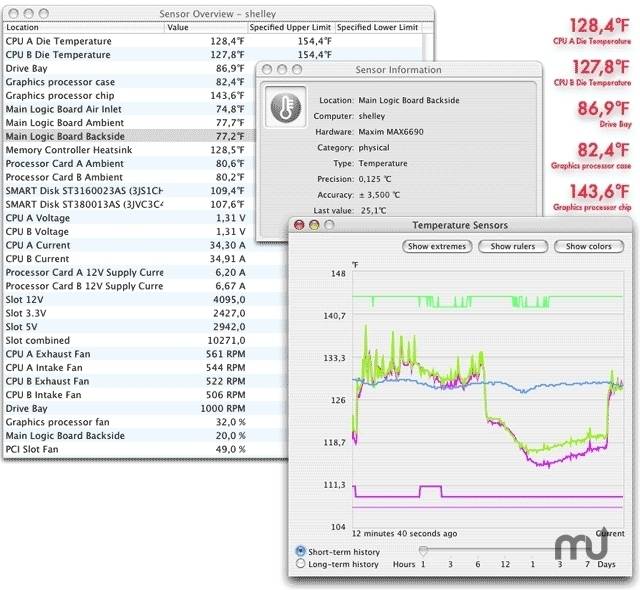Click the Computer value shelley

pos(372,116)
